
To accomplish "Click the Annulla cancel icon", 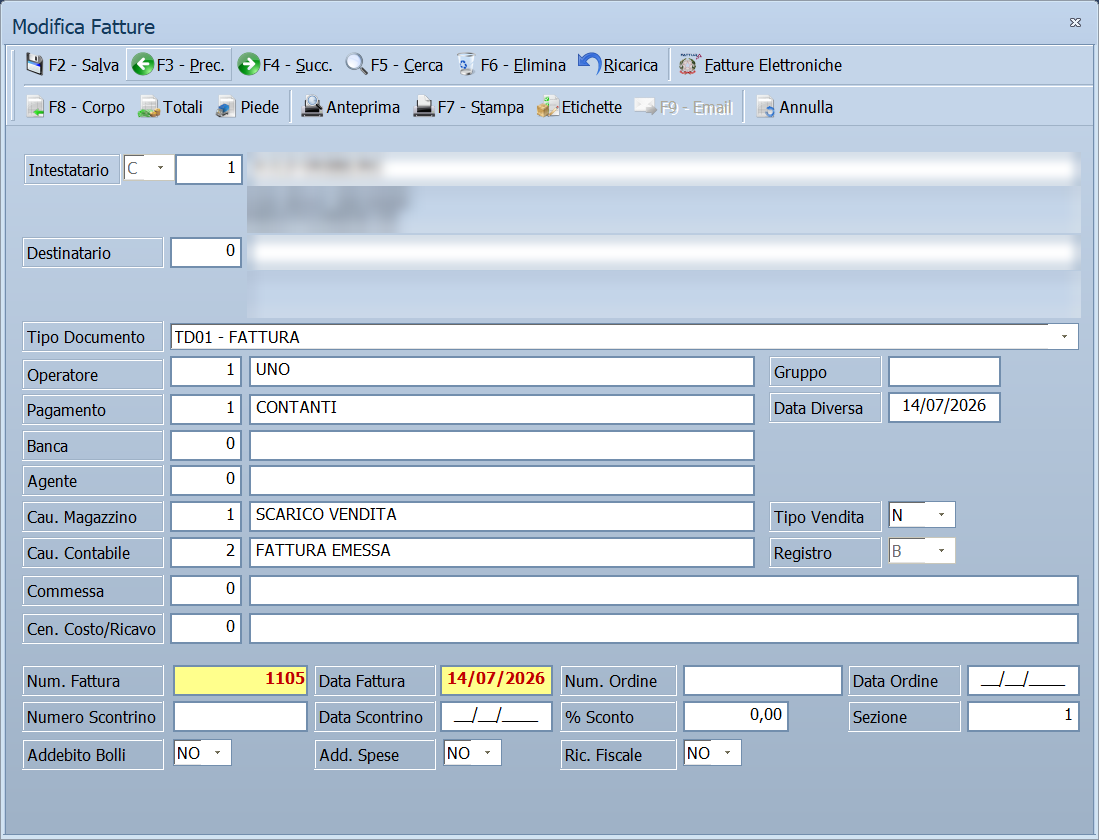I will pos(765,107).
